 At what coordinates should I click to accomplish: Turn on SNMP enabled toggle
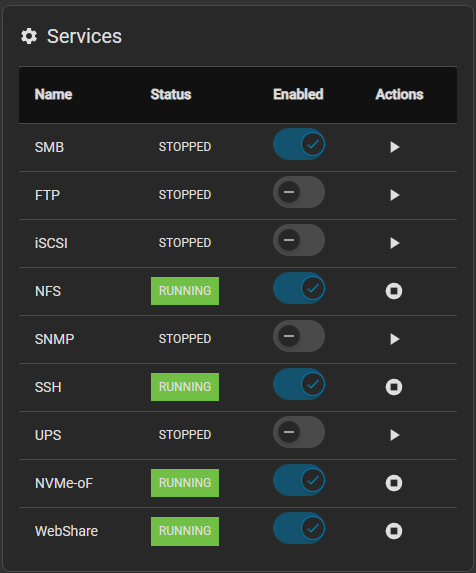[299, 336]
